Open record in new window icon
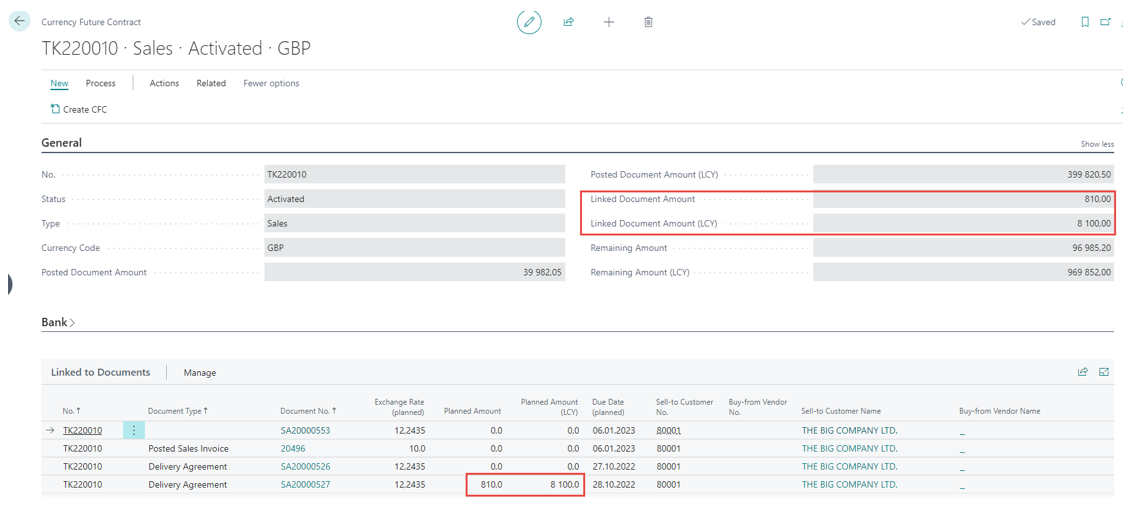The image size is (1123, 512). click(x=1106, y=22)
